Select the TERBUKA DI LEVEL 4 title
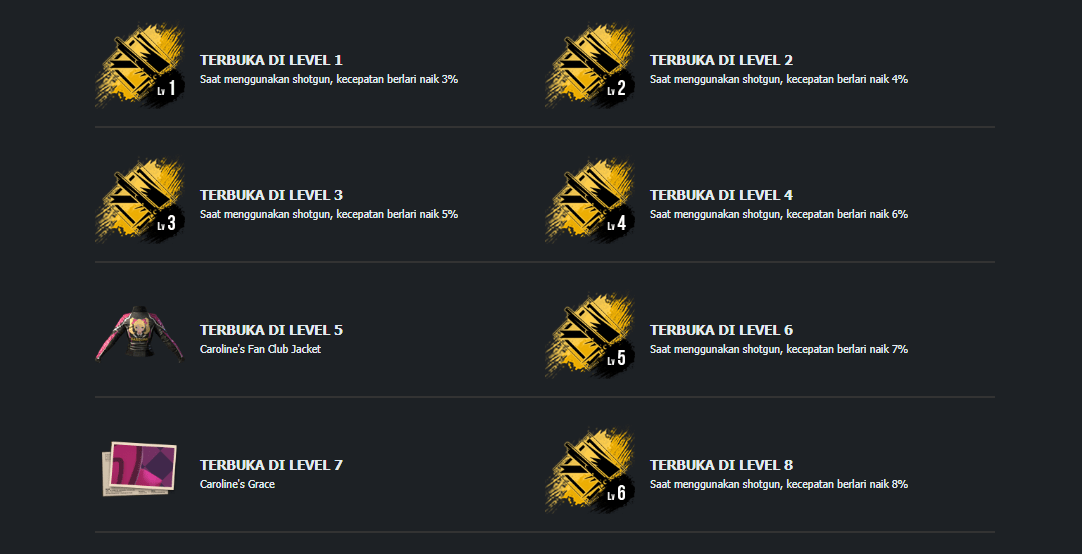 [x=721, y=195]
